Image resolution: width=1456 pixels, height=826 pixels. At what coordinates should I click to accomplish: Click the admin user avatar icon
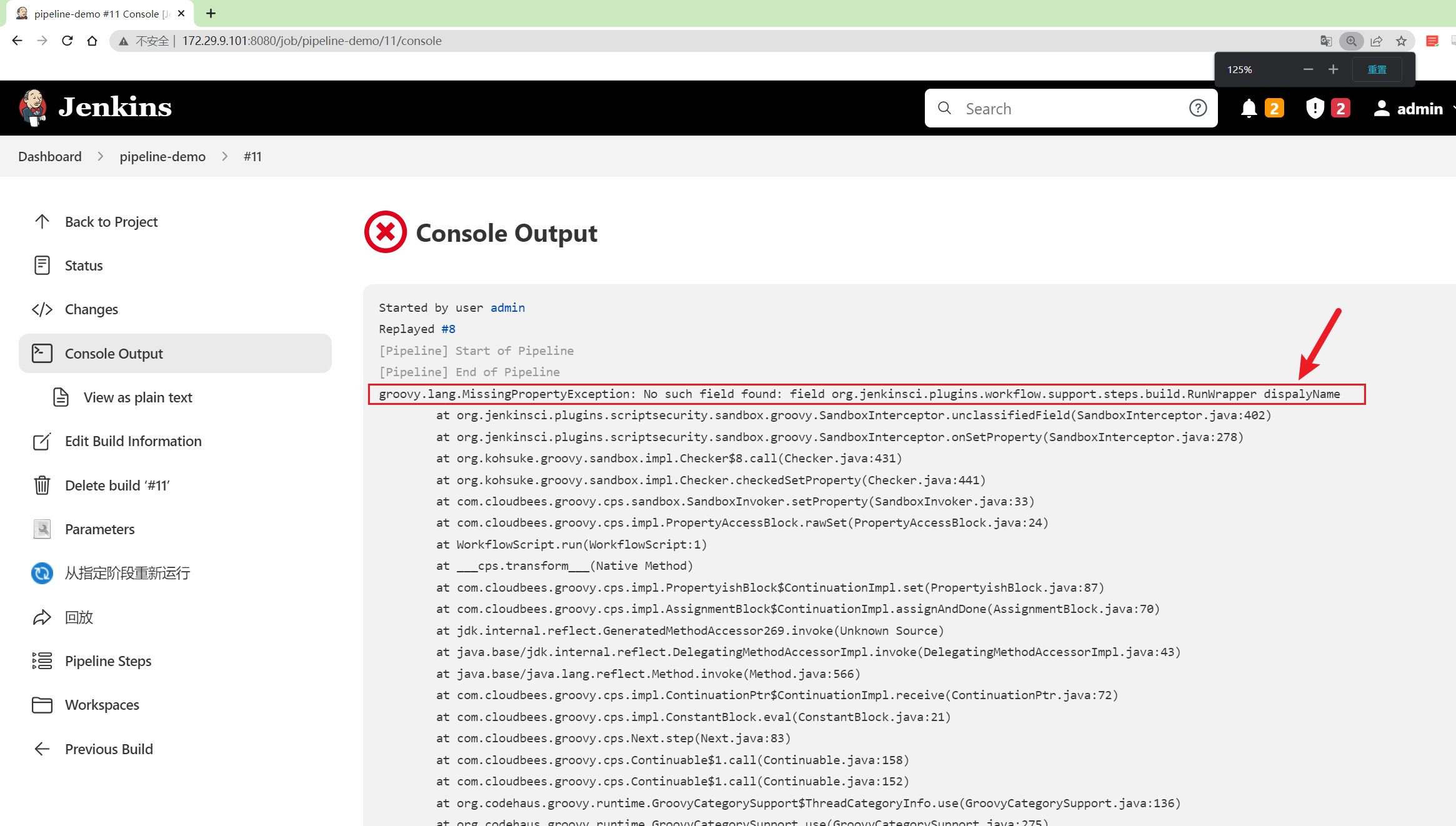[x=1382, y=108]
